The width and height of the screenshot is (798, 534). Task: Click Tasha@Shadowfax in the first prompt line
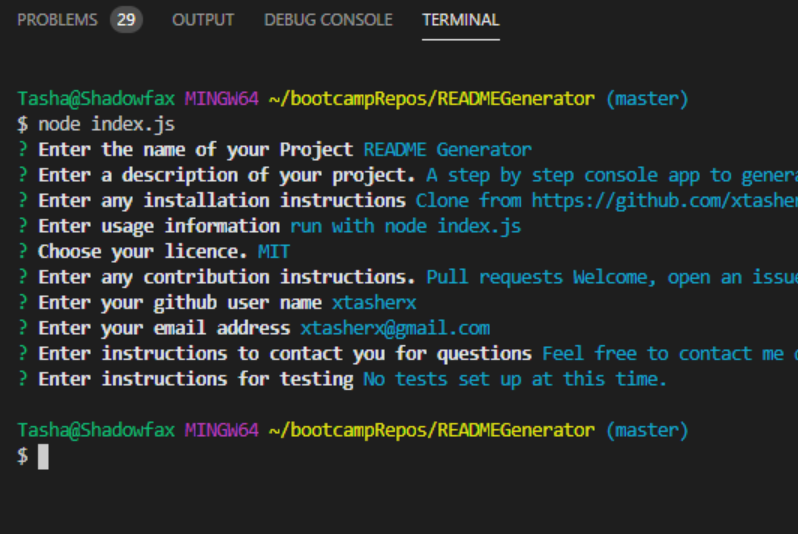pos(96,99)
